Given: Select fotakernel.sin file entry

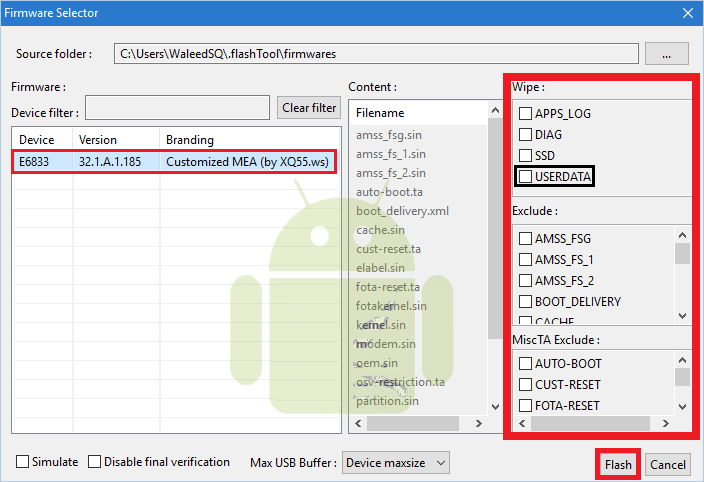Looking at the screenshot, I should tap(391, 306).
